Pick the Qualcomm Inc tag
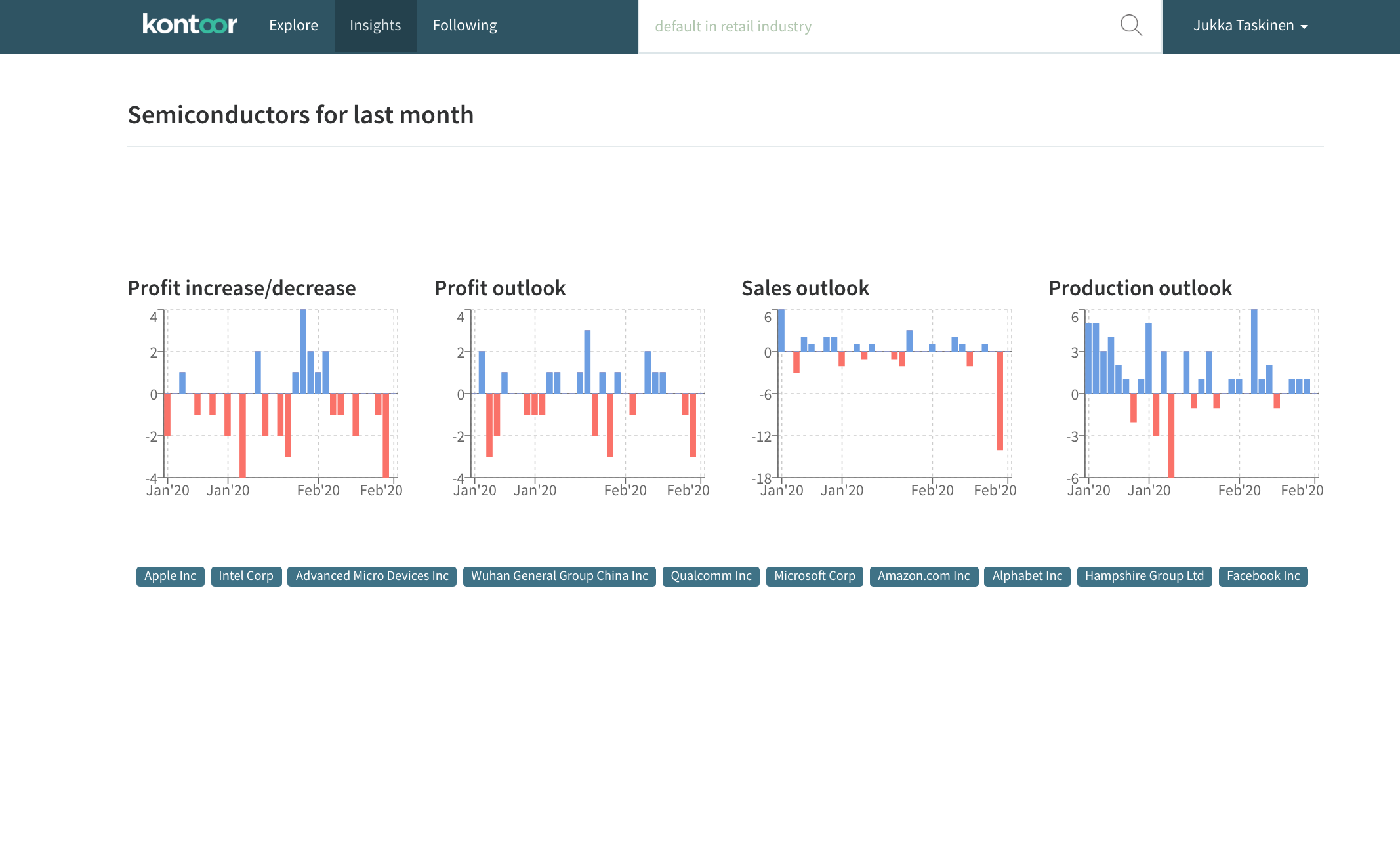The width and height of the screenshot is (1400, 866). 711,576
